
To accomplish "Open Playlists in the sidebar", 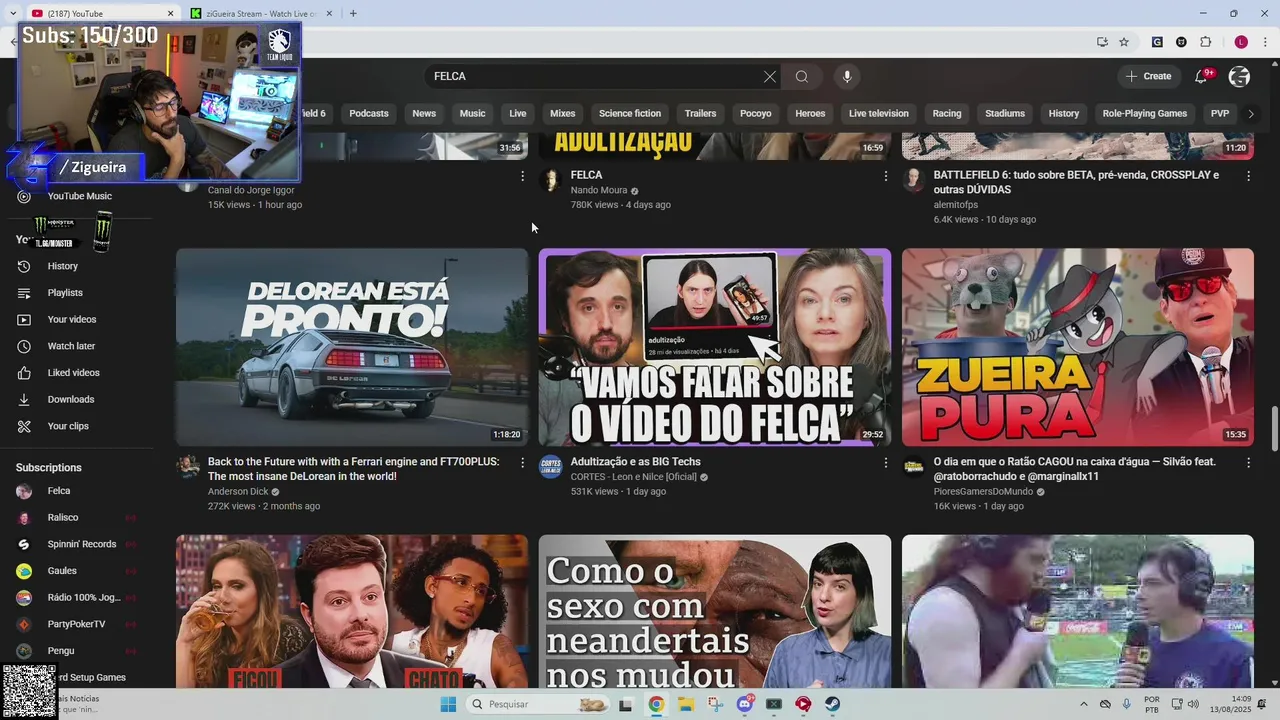I will [x=65, y=293].
